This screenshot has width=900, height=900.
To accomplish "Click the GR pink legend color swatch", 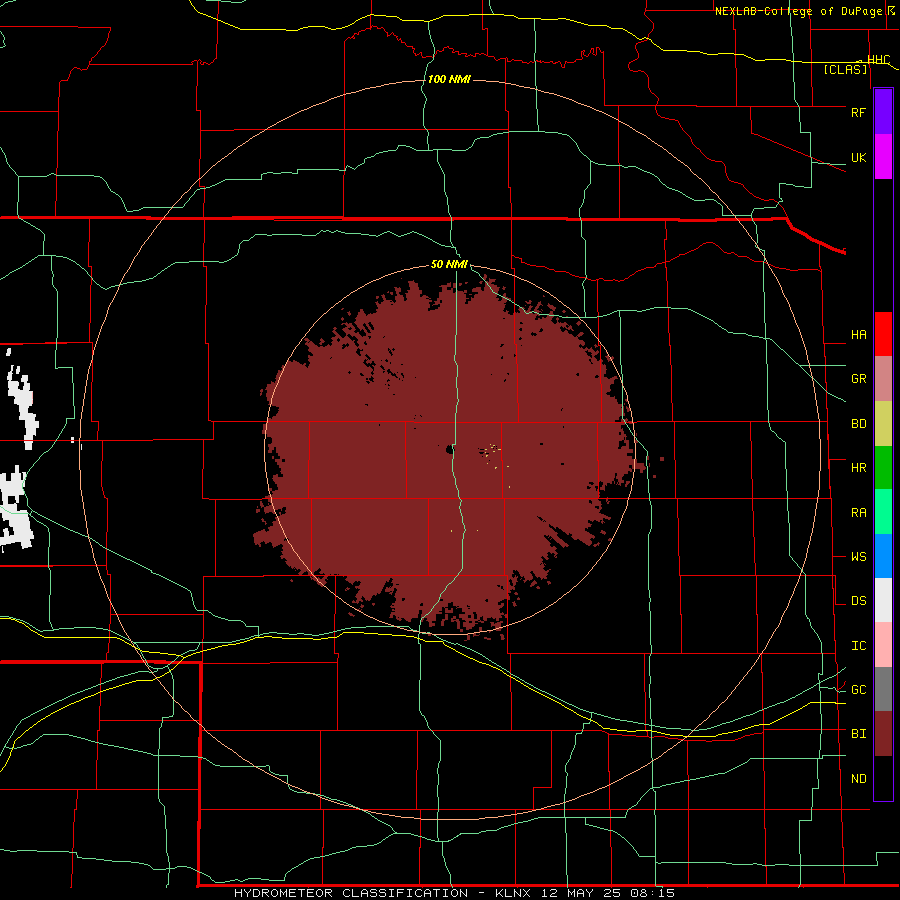I will point(883,378).
